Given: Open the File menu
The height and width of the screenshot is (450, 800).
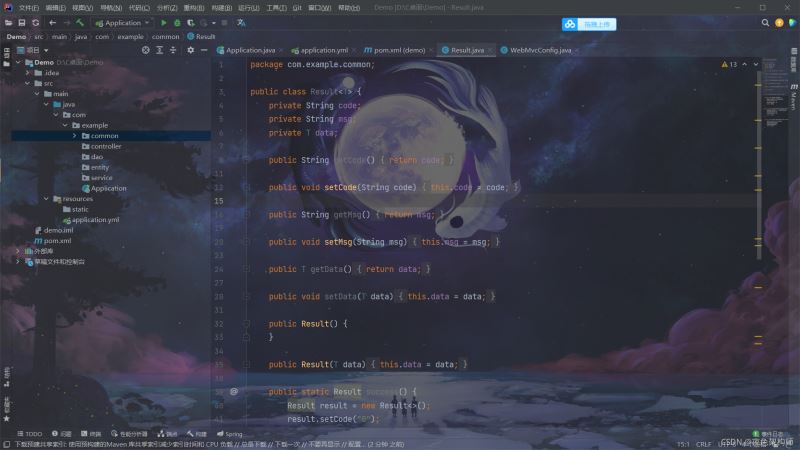Looking at the screenshot, I should [x=29, y=8].
